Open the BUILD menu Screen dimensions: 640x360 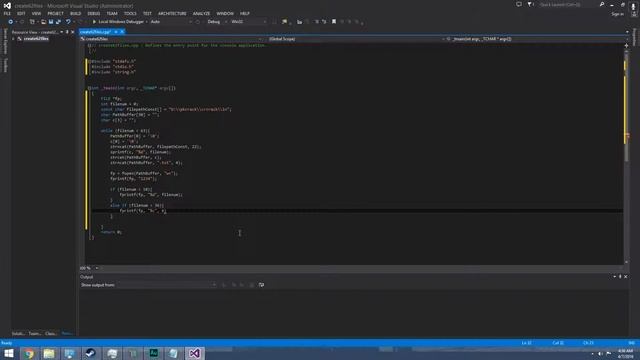(x=76, y=13)
